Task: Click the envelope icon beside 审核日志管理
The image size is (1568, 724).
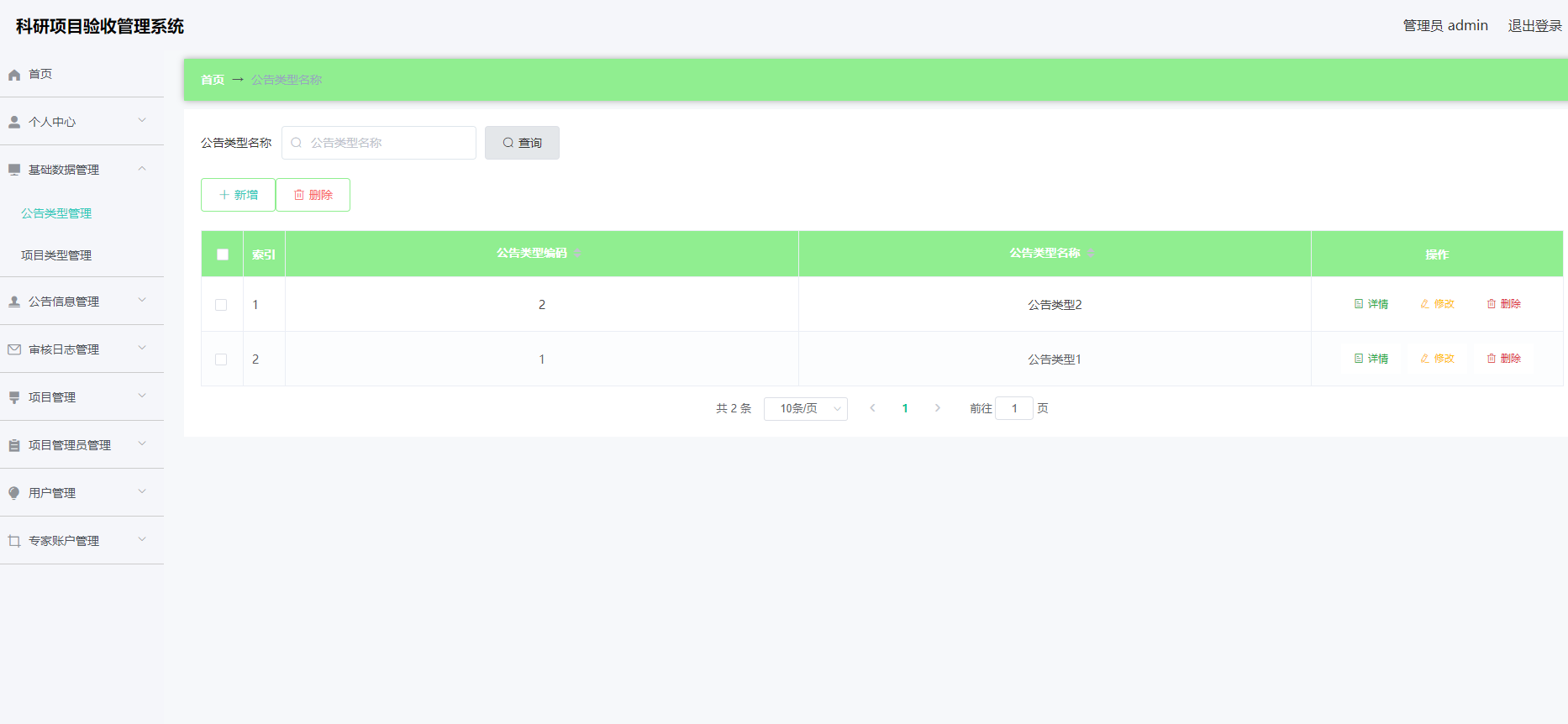Action: pyautogui.click(x=14, y=349)
